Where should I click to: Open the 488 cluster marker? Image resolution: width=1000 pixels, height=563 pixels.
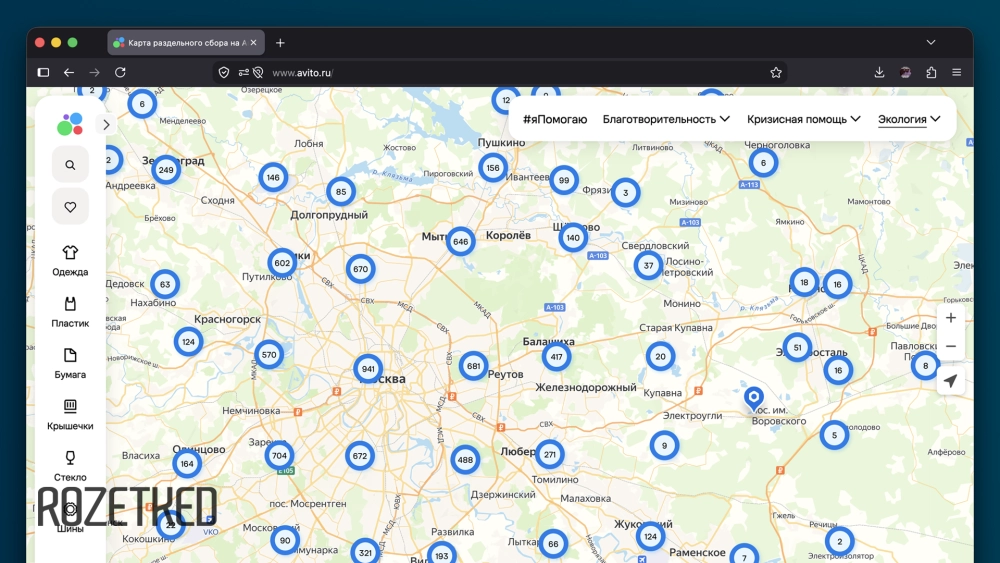pos(465,459)
